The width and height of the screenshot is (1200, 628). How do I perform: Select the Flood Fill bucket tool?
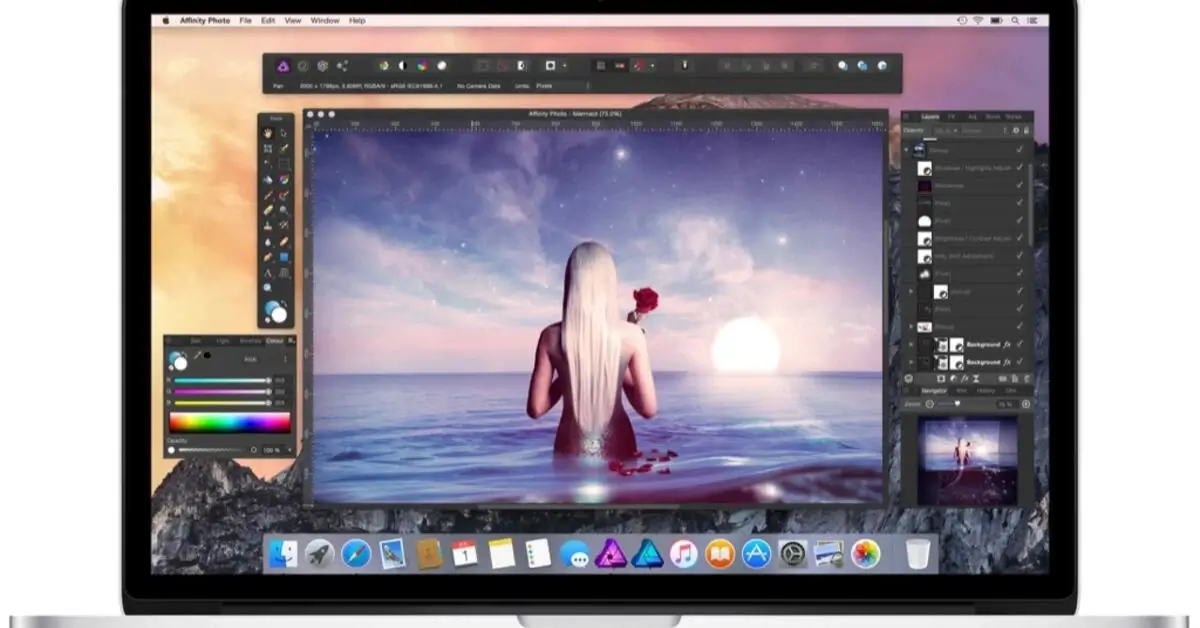click(268, 180)
